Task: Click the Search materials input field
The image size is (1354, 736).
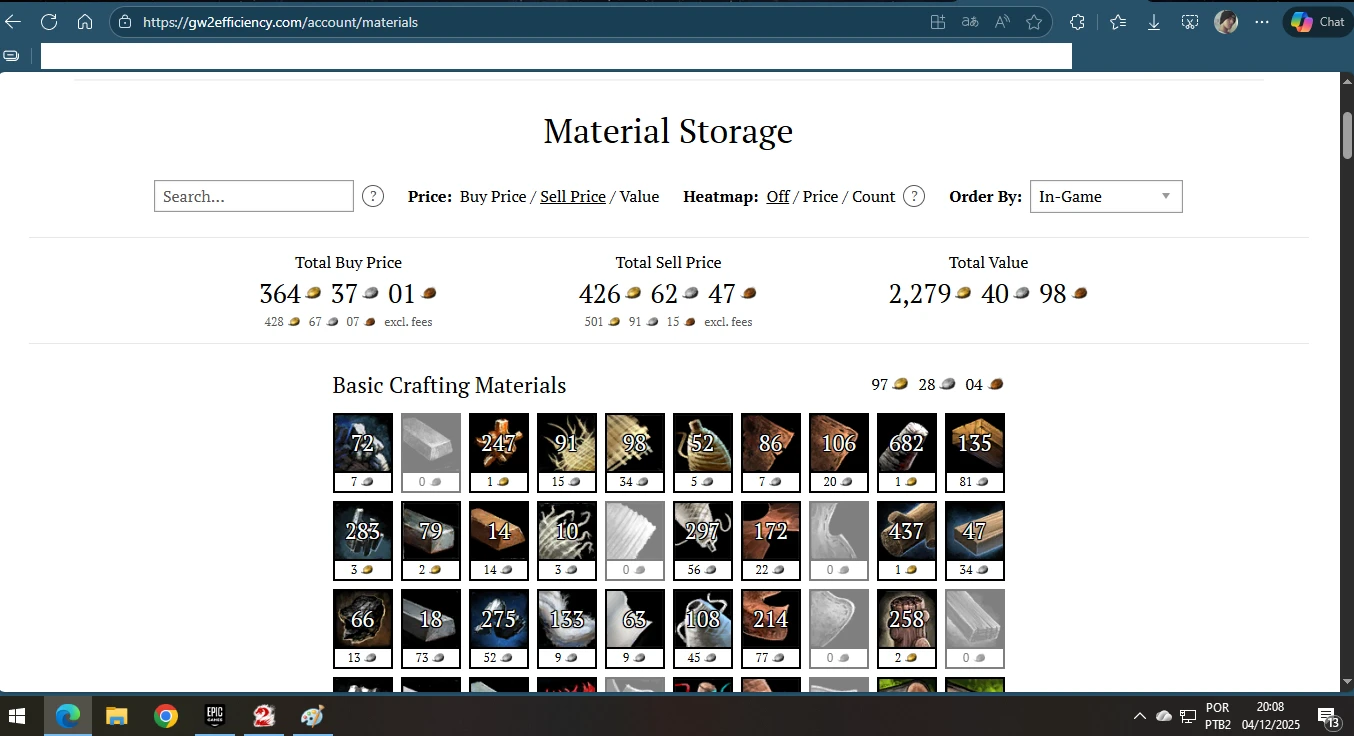Action: [x=254, y=196]
